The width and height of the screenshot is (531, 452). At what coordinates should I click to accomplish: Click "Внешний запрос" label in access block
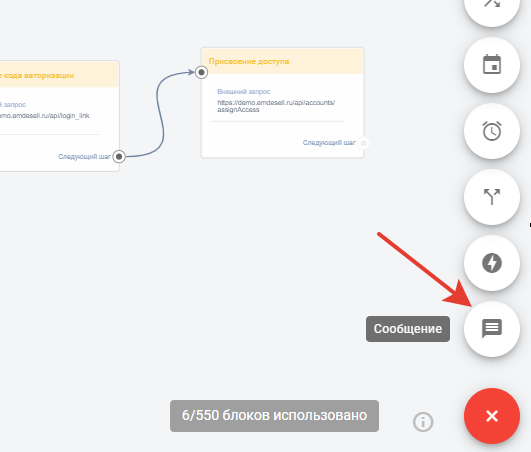coord(244,91)
